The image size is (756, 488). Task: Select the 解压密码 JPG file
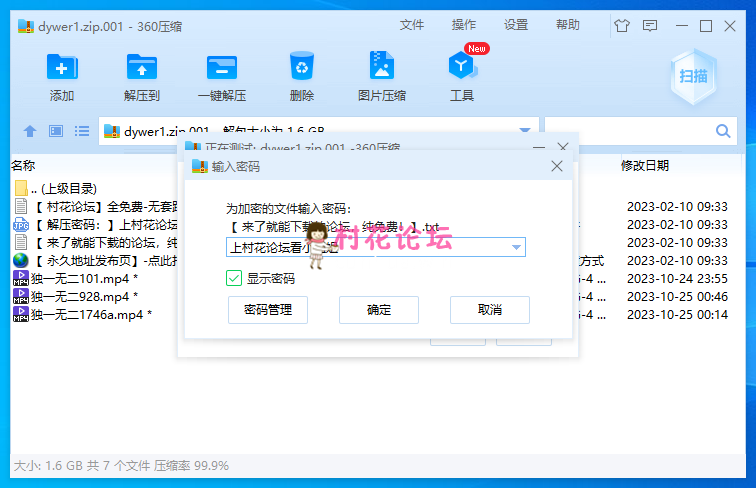95,225
